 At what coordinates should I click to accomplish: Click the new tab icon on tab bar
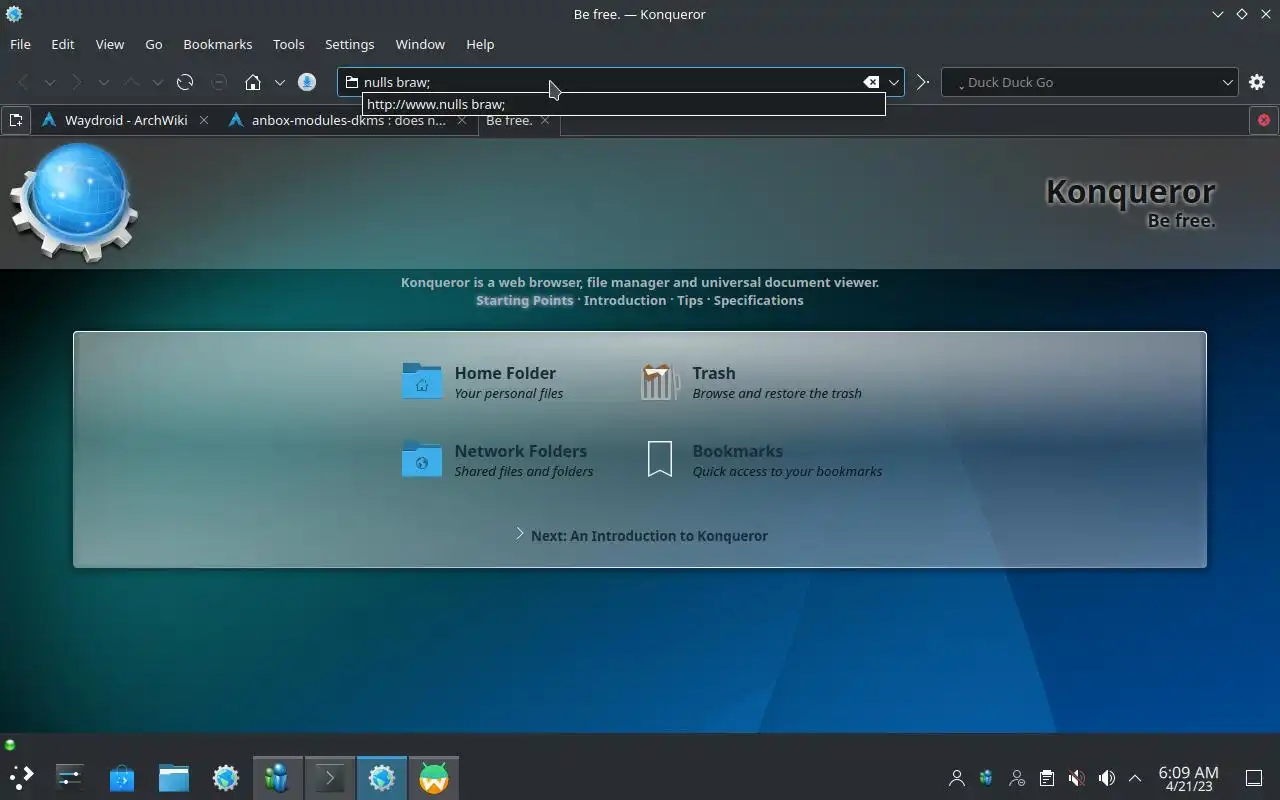[16, 120]
